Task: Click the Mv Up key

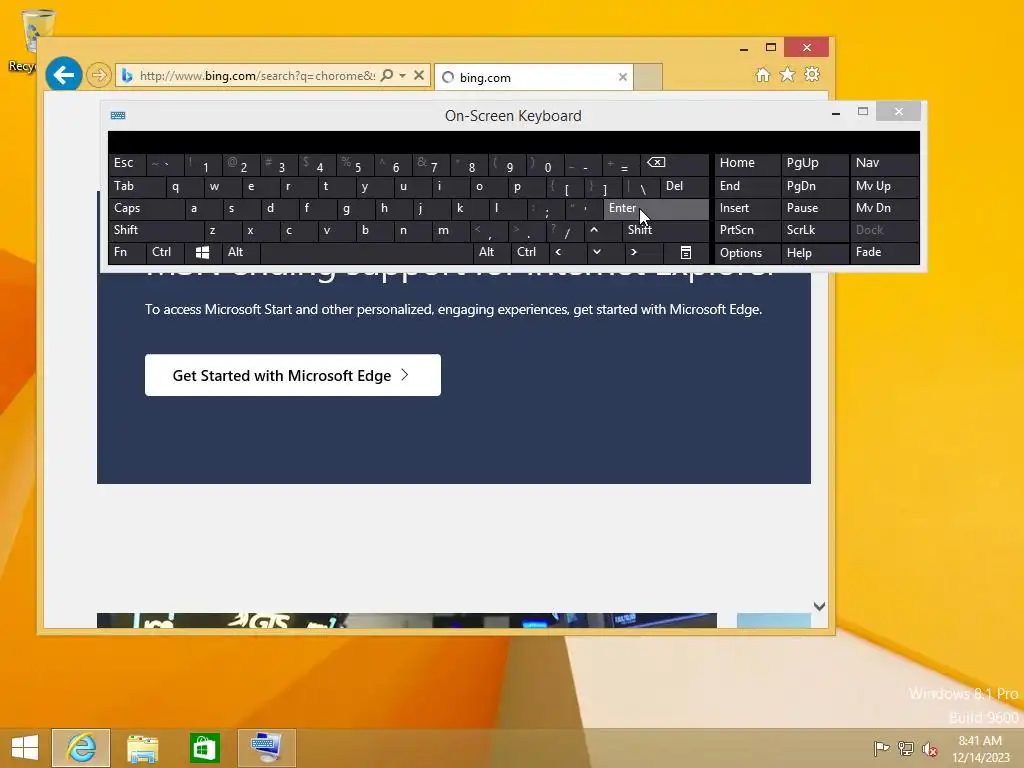Action: (884, 186)
